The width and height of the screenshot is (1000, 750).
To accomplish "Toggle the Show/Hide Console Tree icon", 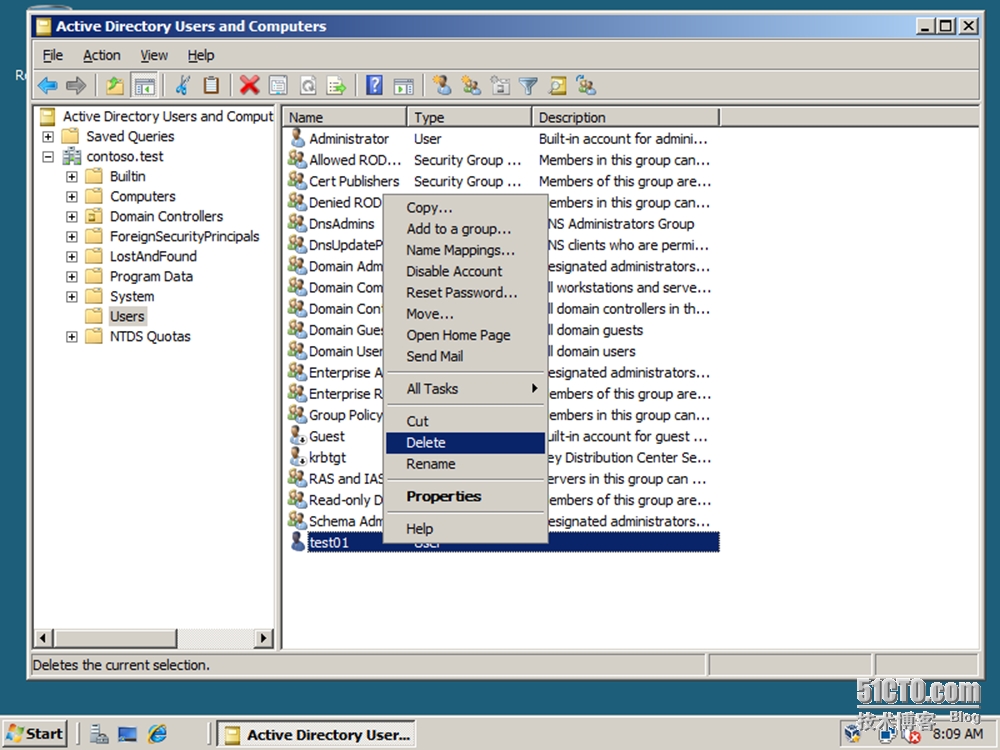I will 145,85.
